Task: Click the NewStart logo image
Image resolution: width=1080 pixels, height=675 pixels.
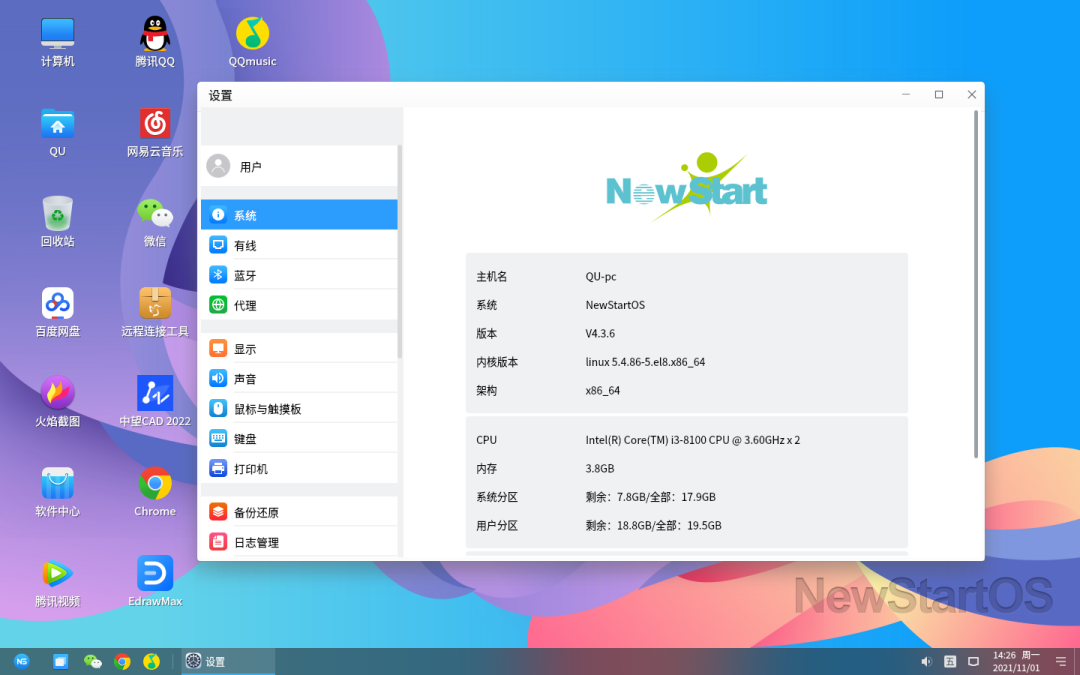Action: [x=687, y=187]
